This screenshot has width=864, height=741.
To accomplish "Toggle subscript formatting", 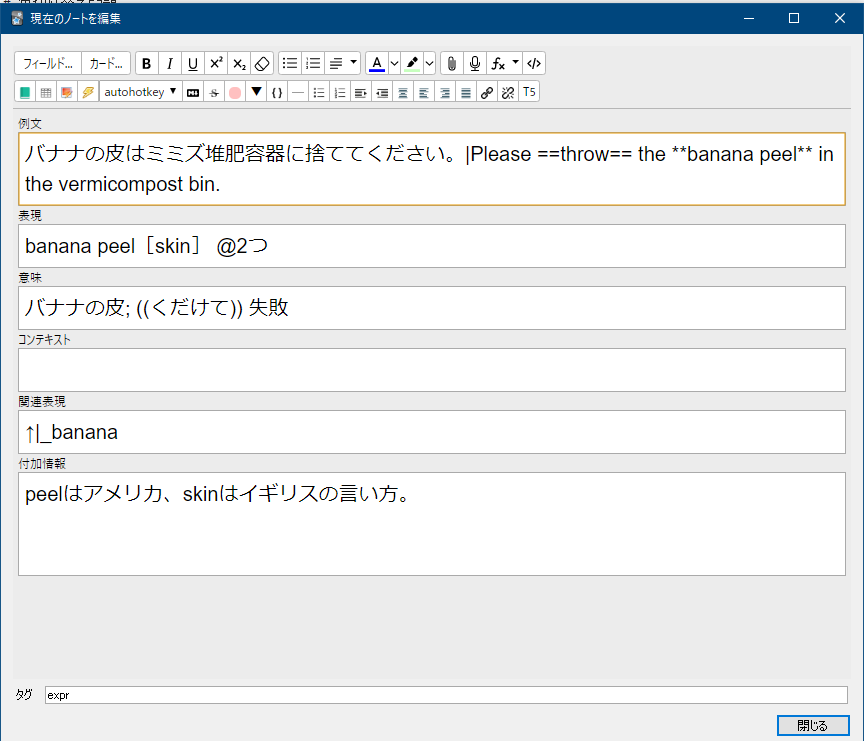I will tap(239, 63).
